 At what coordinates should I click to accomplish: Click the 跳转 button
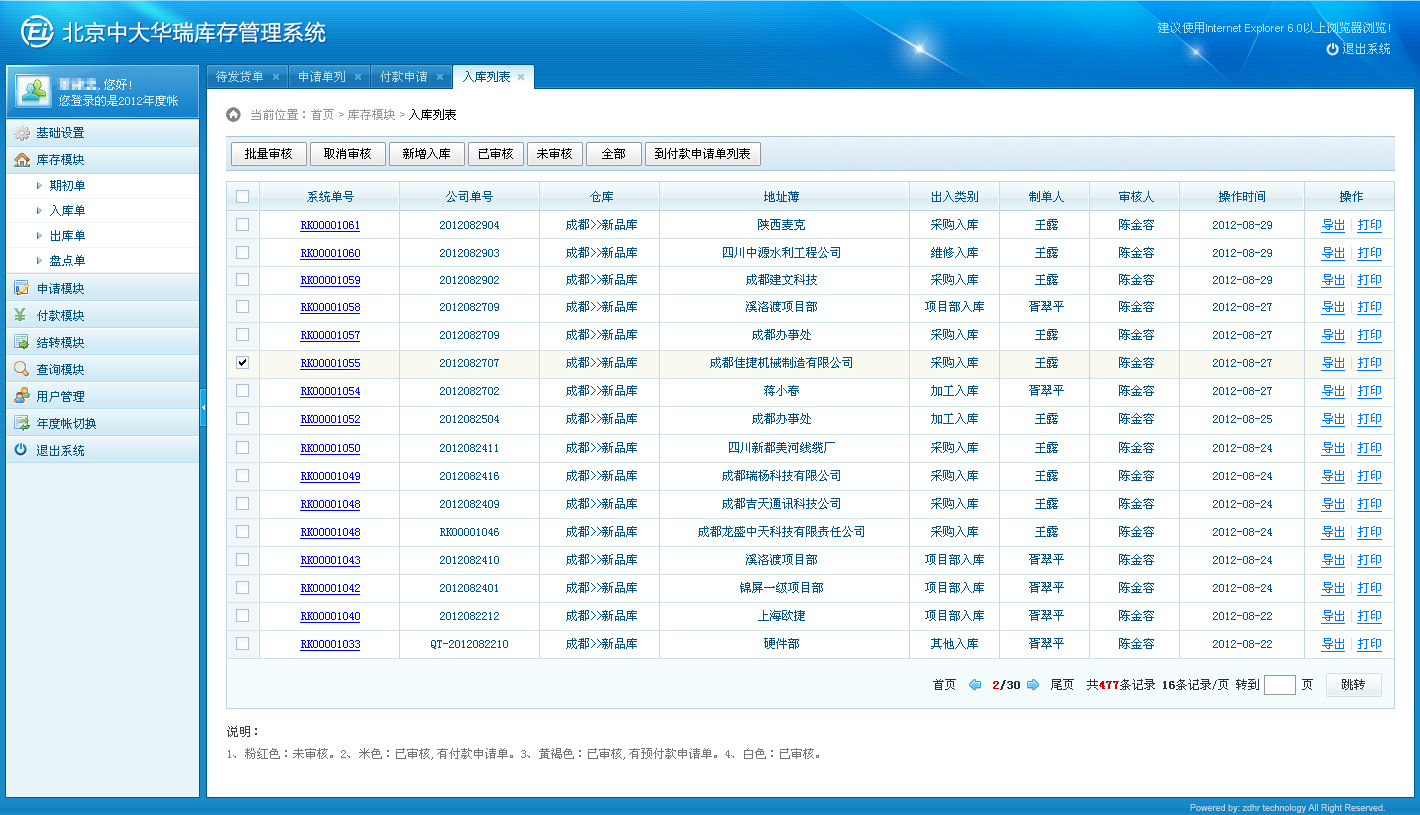[1354, 685]
